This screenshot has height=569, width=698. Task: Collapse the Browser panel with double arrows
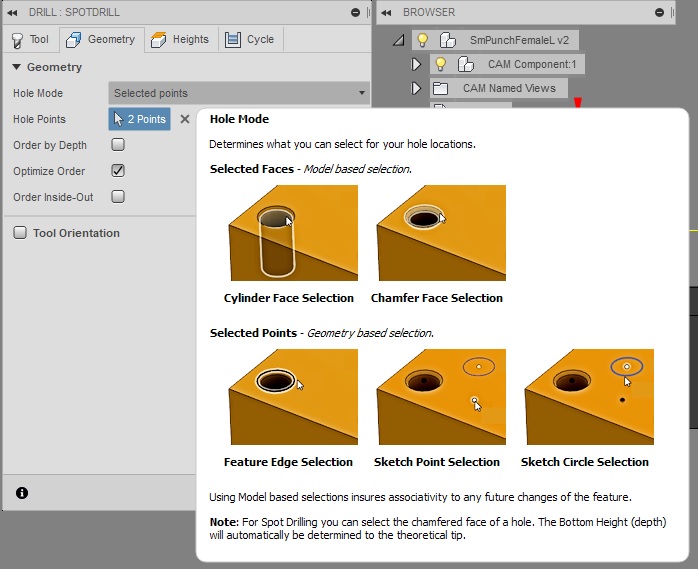coord(386,12)
